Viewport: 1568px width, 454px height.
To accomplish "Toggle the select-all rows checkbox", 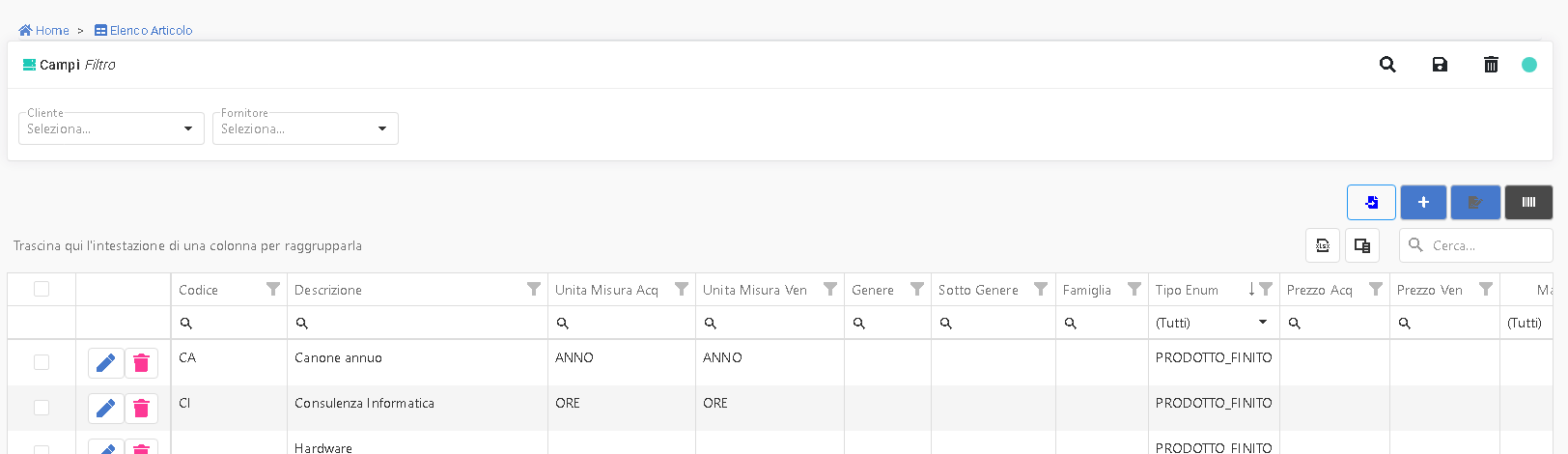I will [42, 289].
